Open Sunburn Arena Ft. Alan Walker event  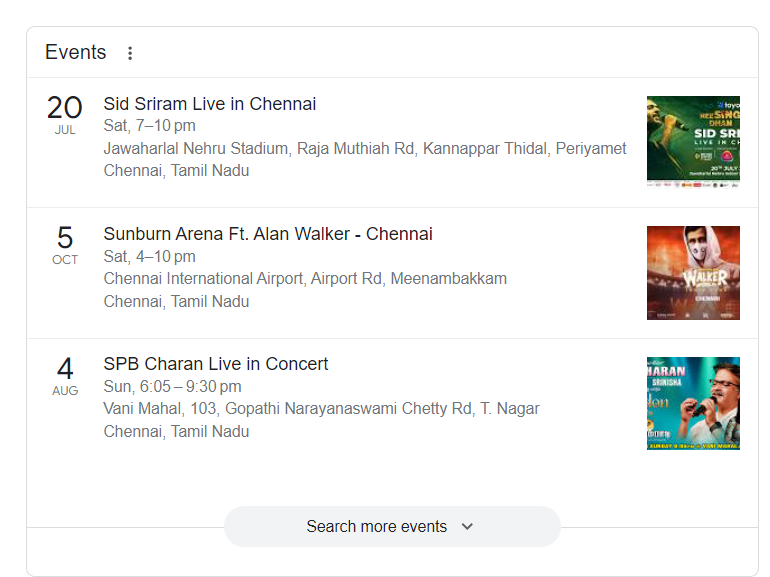coord(268,234)
